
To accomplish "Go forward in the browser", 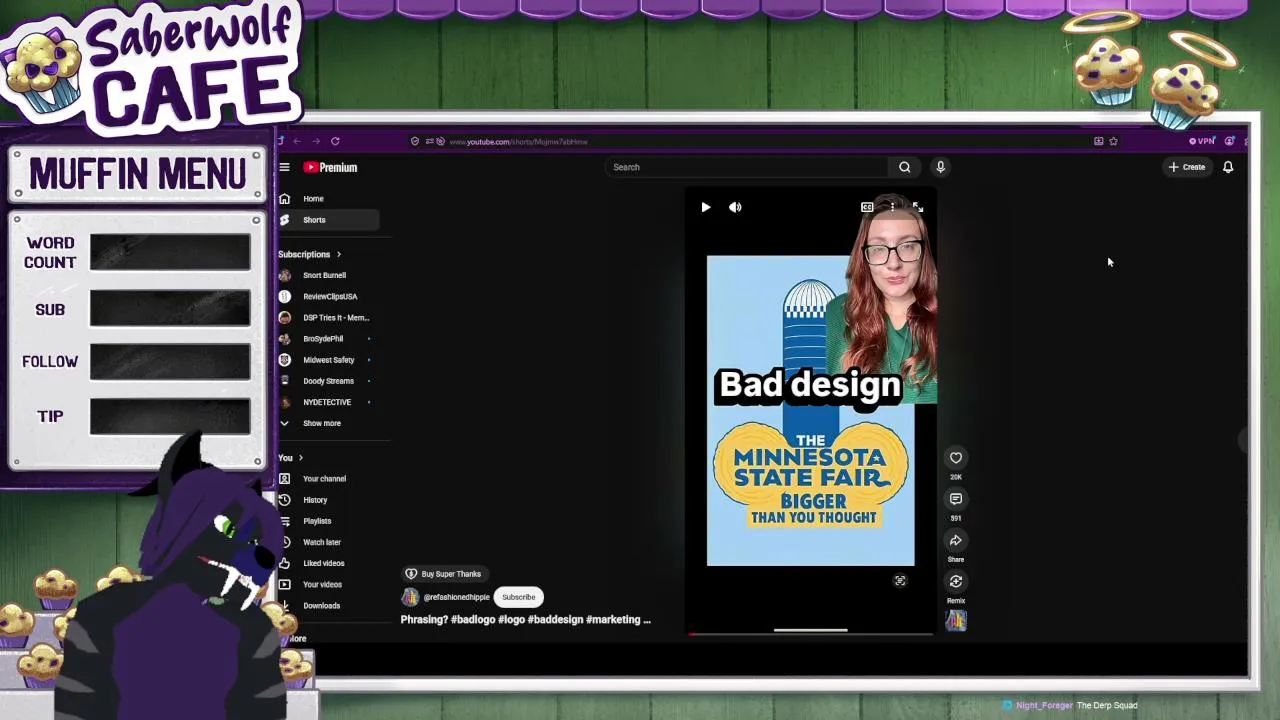I will coord(316,141).
